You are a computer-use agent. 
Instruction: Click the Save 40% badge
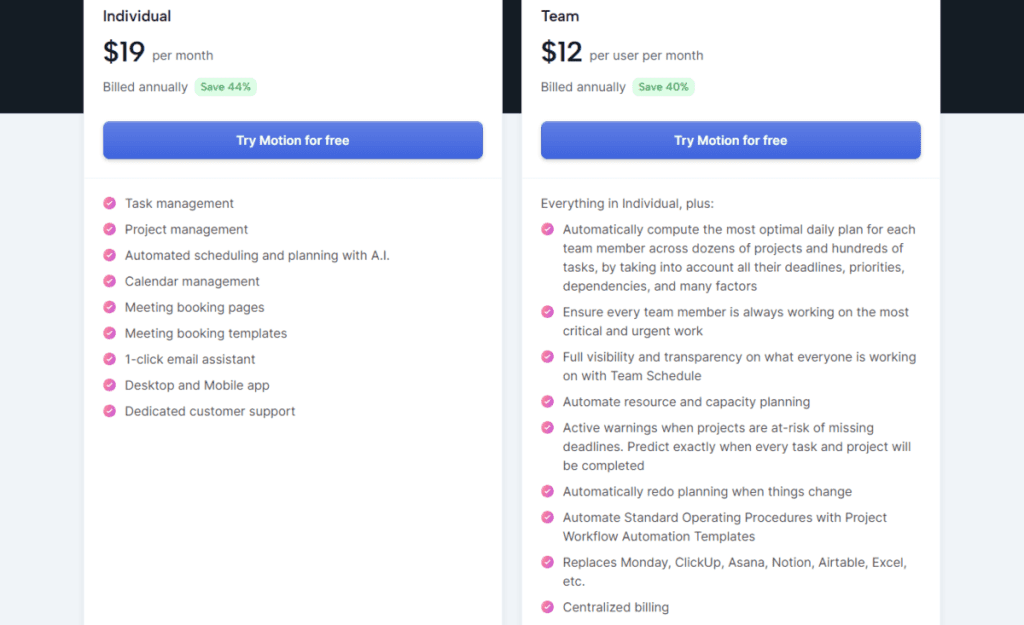pyautogui.click(x=663, y=87)
